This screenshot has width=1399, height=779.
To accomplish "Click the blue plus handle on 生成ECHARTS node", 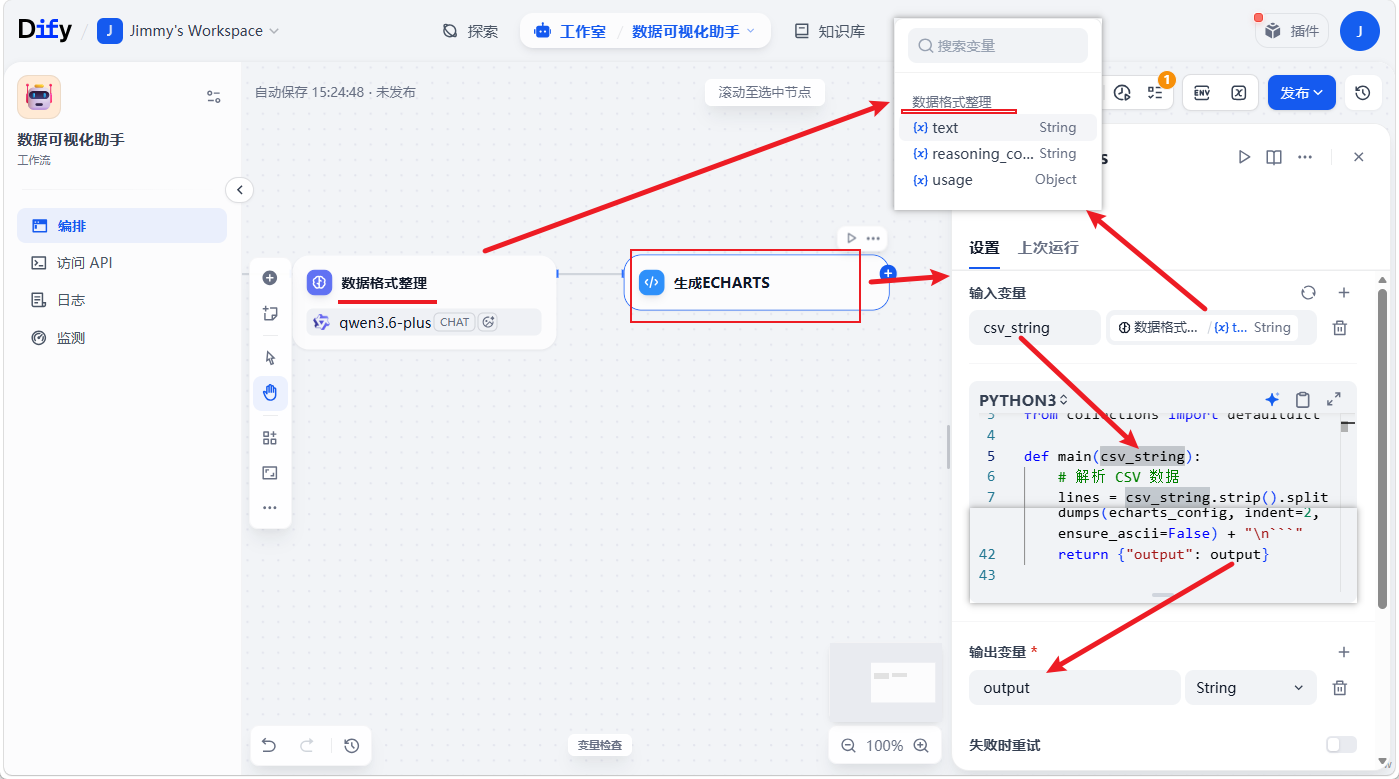I will click(889, 273).
